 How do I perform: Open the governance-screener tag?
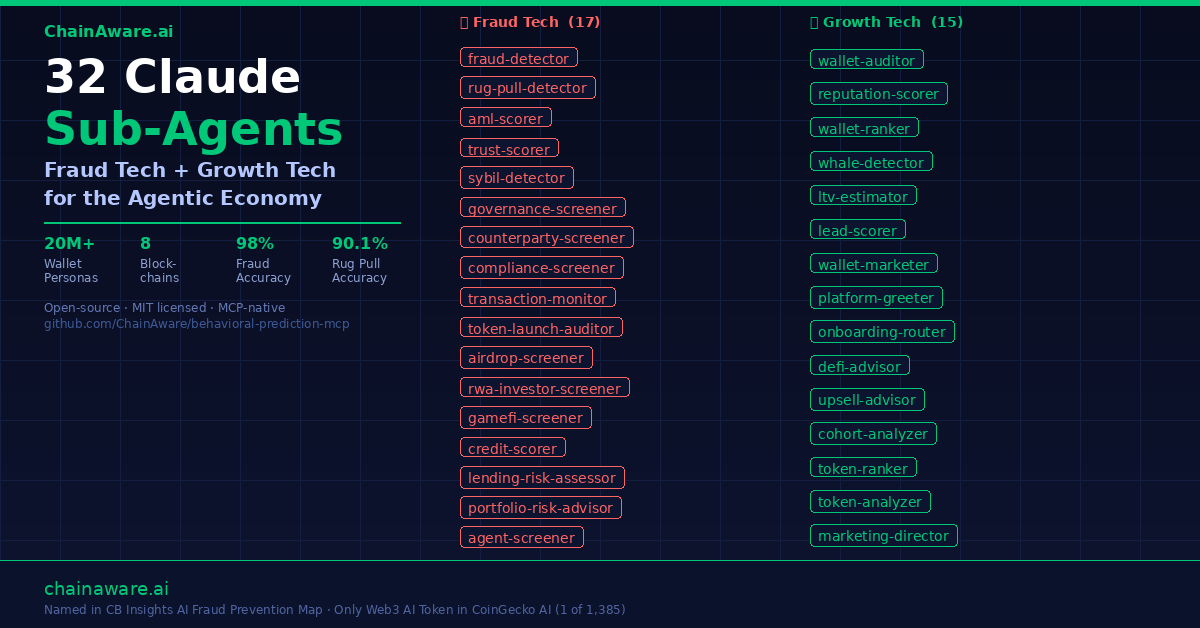click(x=543, y=208)
